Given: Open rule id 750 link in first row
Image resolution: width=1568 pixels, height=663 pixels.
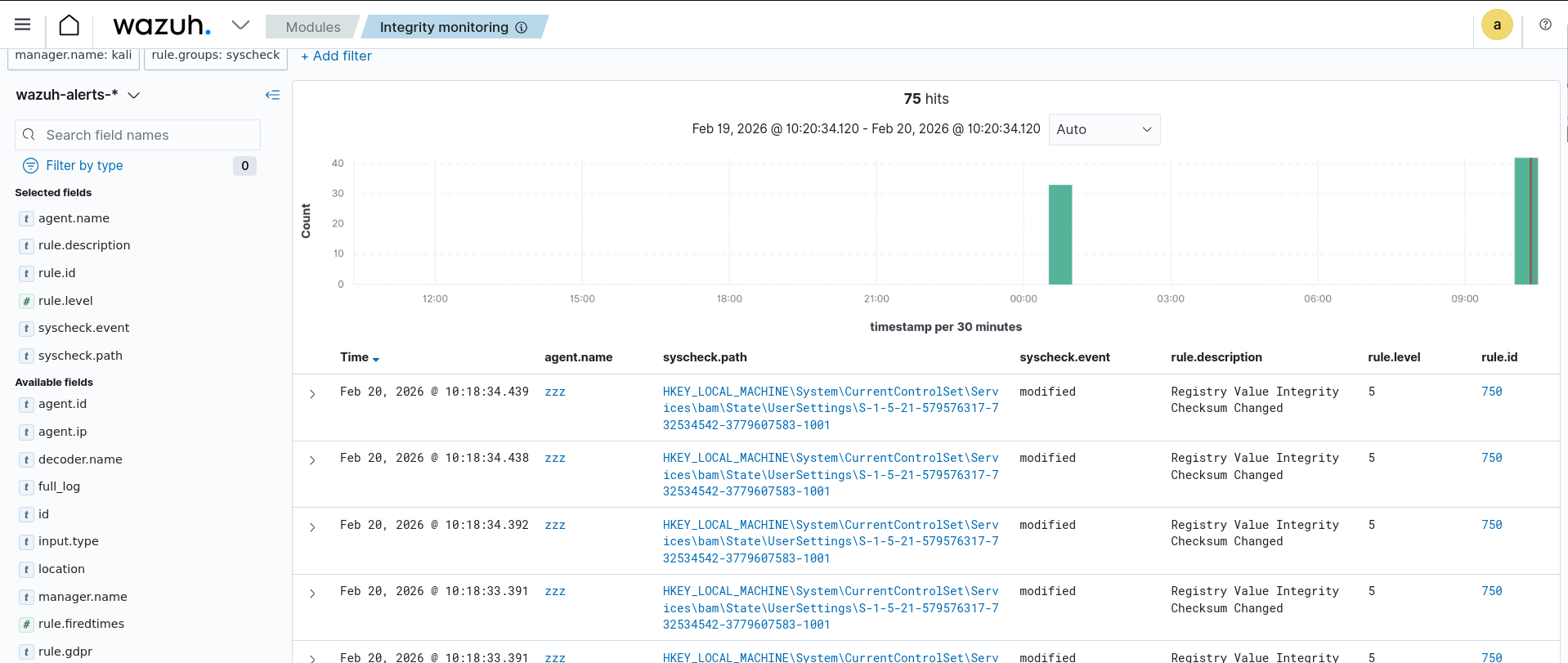Looking at the screenshot, I should pos(1491,392).
